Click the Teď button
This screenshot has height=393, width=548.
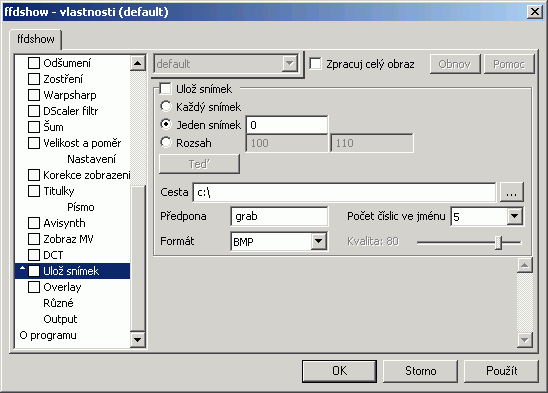199,164
